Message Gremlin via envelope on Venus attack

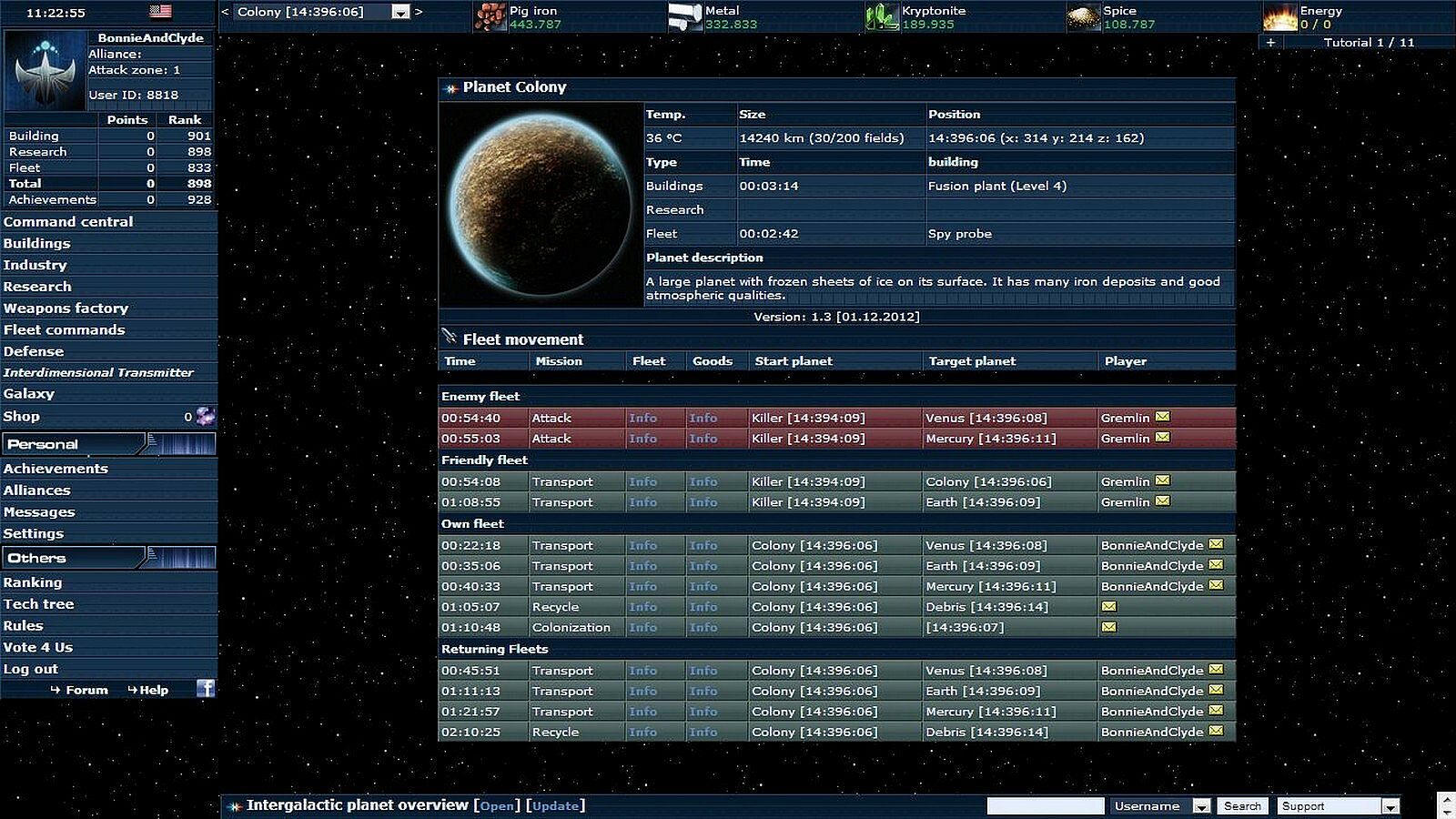point(1162,418)
